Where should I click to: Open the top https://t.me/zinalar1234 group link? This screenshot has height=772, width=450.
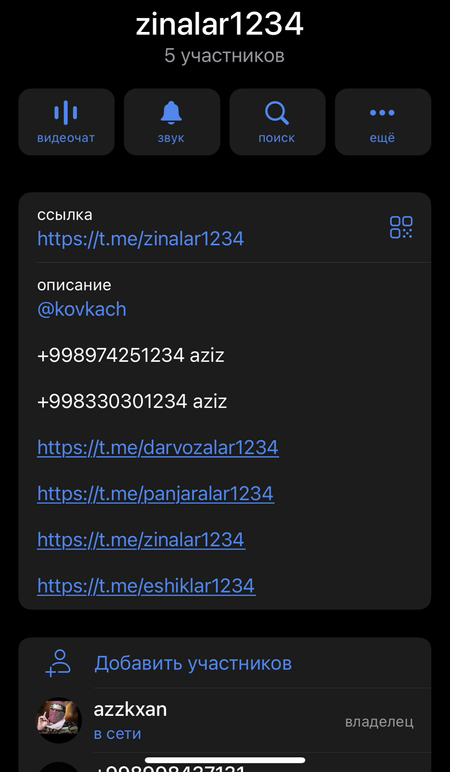point(140,239)
